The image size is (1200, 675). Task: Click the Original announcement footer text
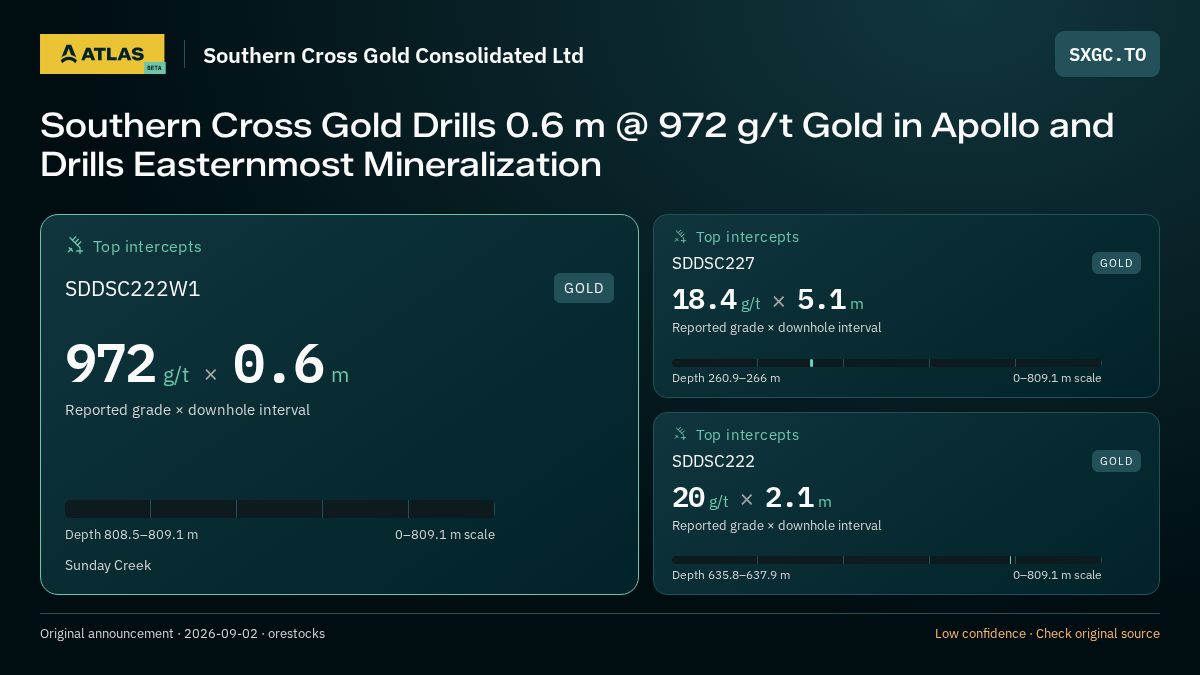tap(182, 634)
